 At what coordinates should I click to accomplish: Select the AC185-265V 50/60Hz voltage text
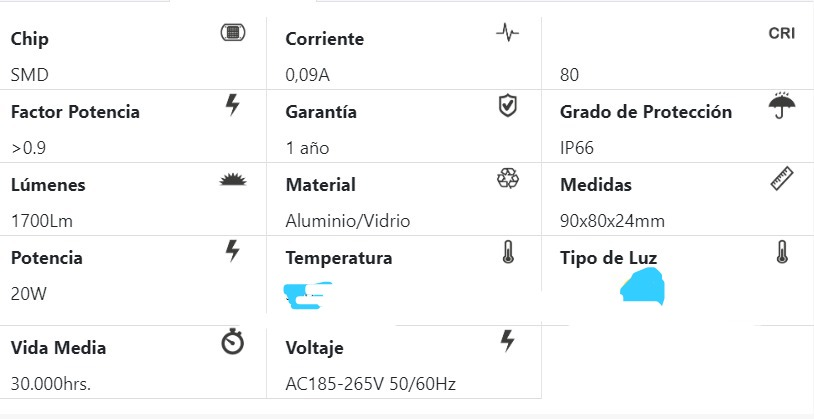coord(371,384)
